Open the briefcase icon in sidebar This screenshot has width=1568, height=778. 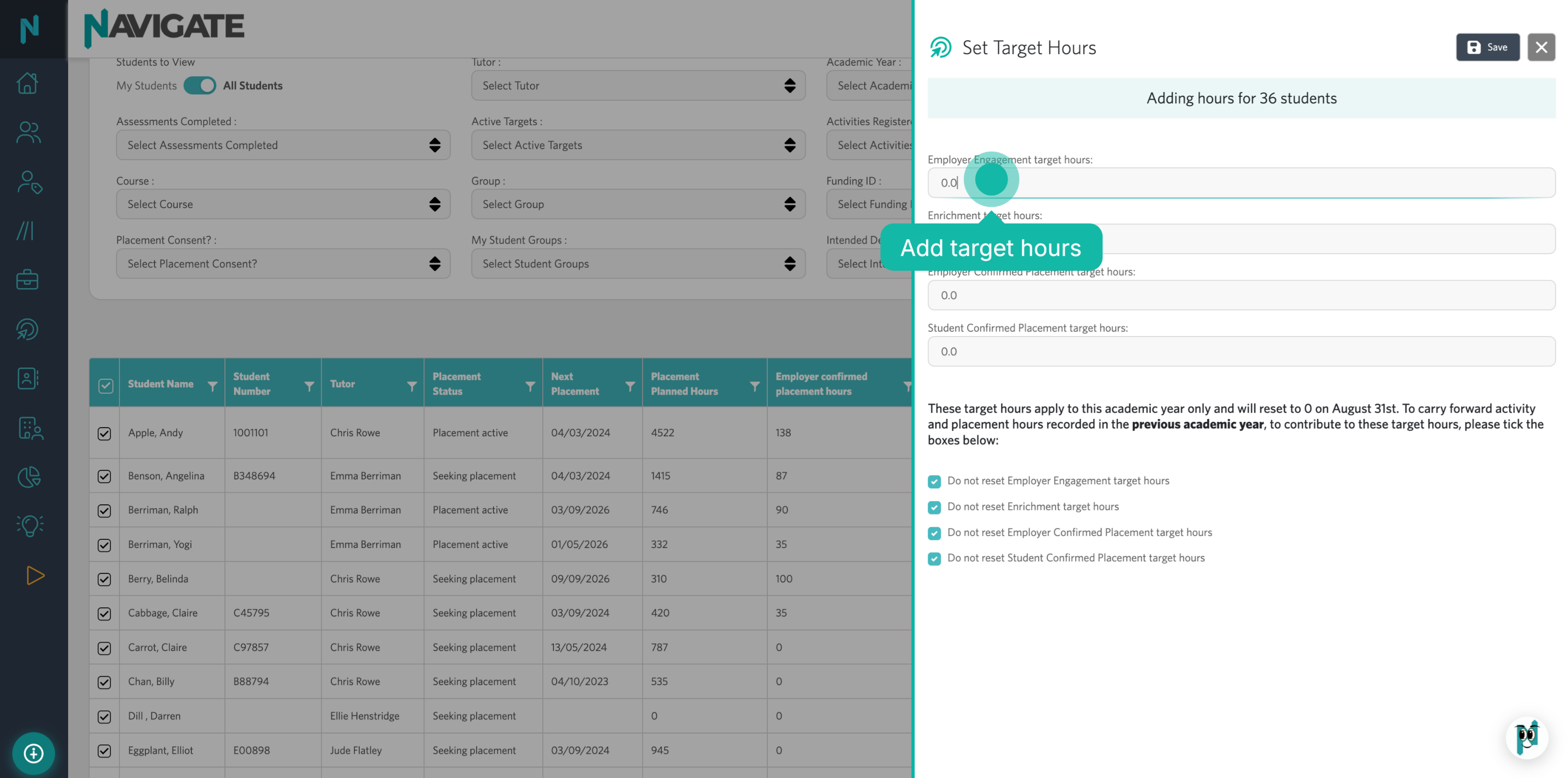point(27,280)
